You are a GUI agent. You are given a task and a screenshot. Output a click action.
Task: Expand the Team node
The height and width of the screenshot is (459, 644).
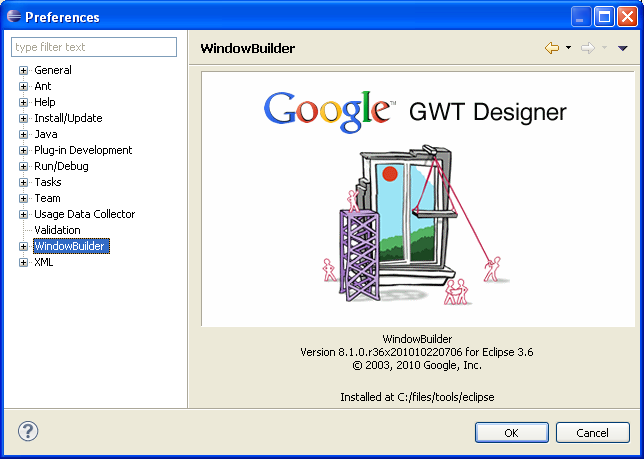pos(23,198)
